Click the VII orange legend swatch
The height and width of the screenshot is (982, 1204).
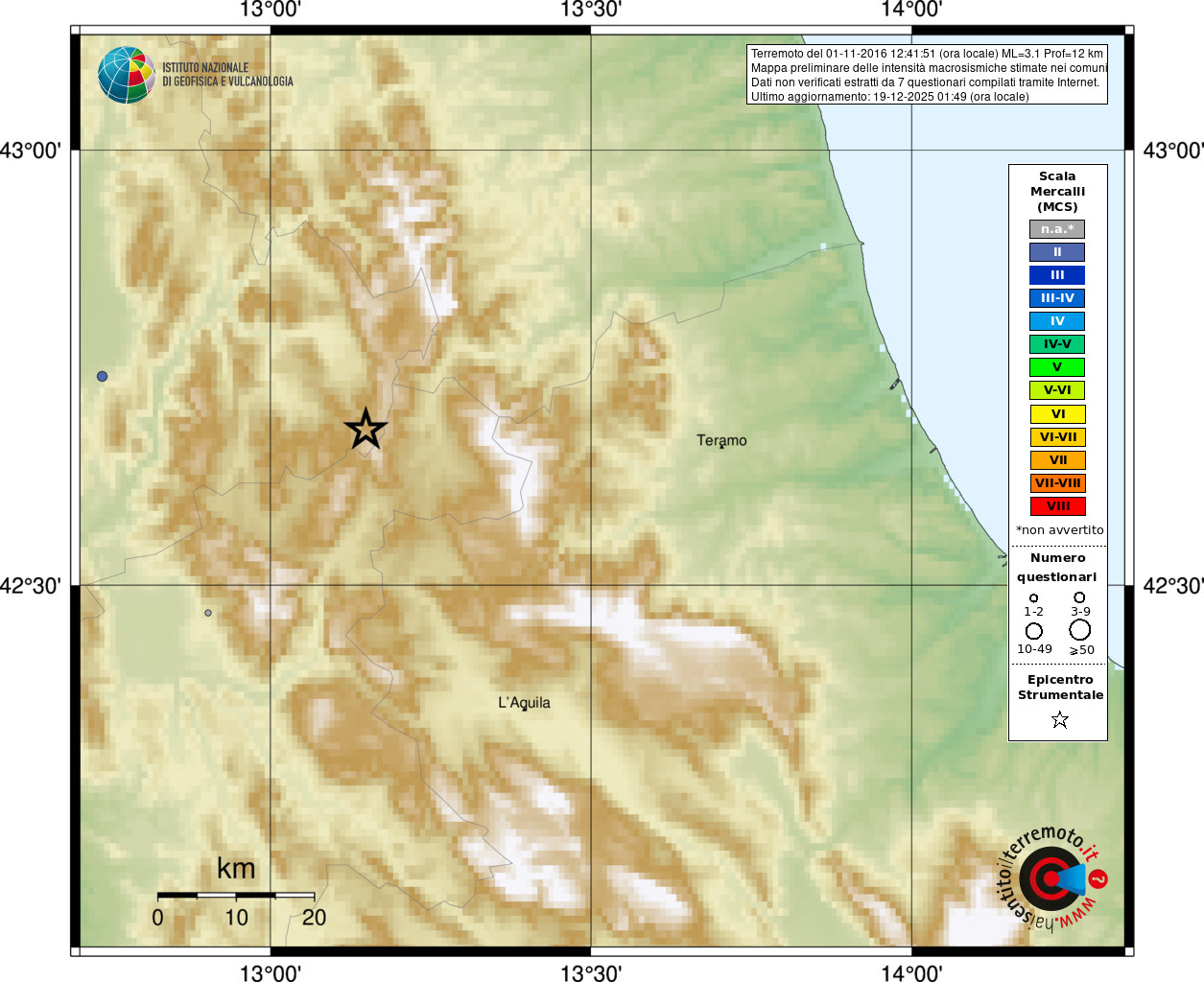click(1057, 460)
